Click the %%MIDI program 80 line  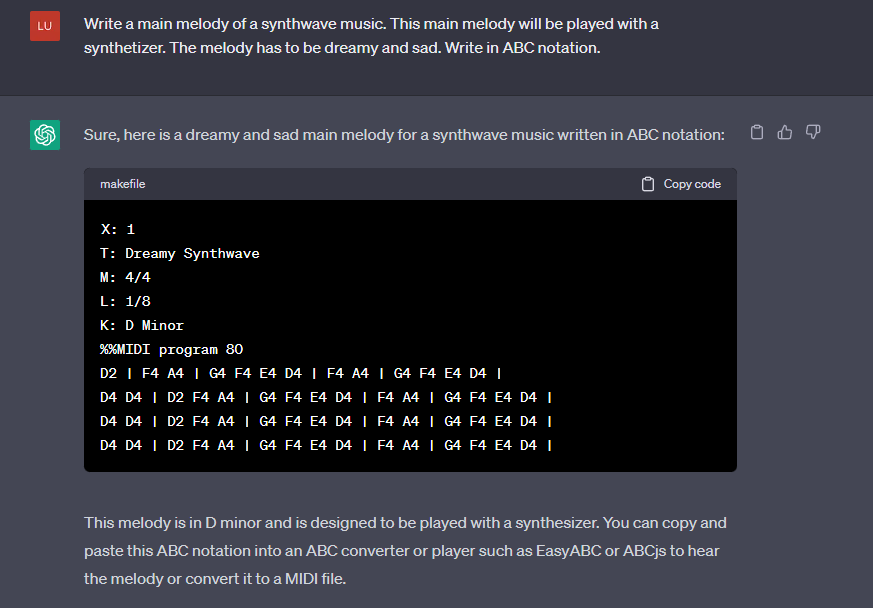171,349
